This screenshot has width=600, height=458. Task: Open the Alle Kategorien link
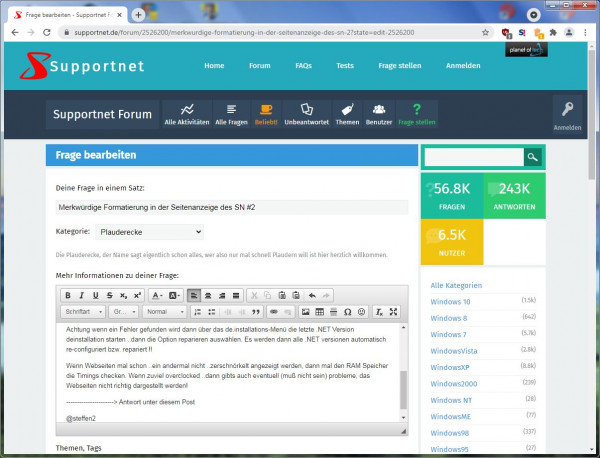(456, 285)
